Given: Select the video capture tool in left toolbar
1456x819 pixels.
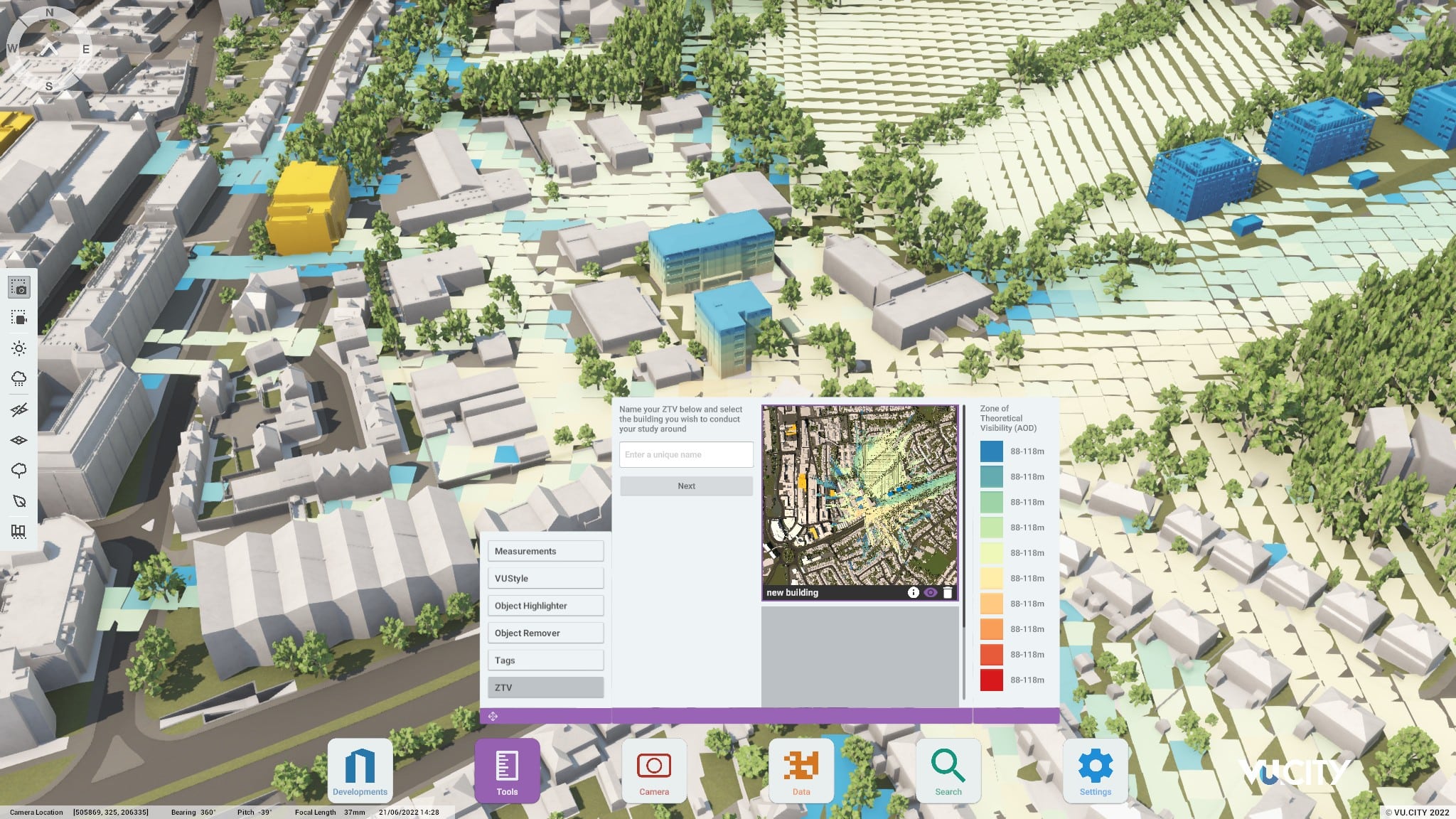Looking at the screenshot, I should tap(20, 318).
